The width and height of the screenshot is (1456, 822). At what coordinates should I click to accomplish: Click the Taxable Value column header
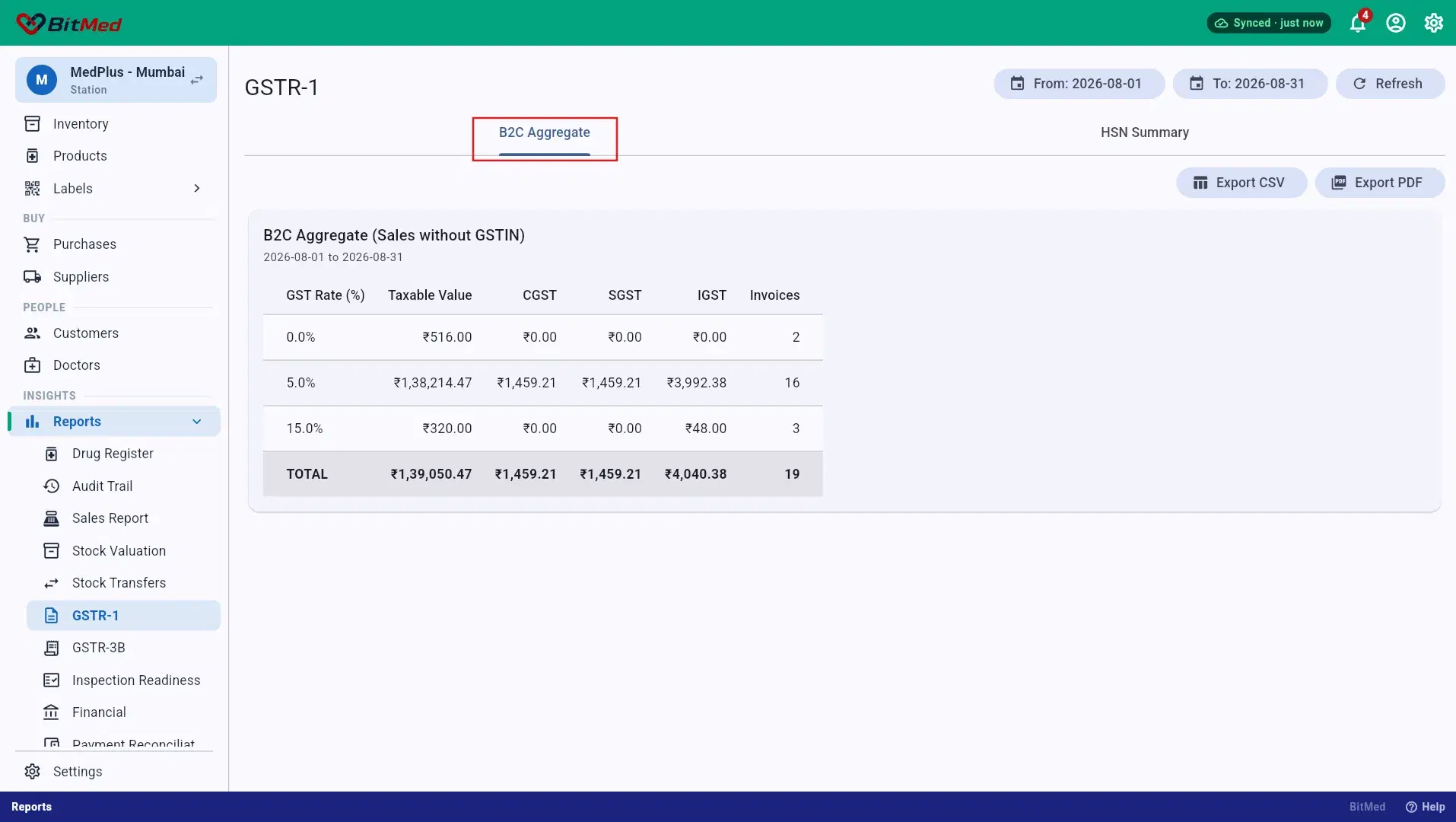pos(430,295)
